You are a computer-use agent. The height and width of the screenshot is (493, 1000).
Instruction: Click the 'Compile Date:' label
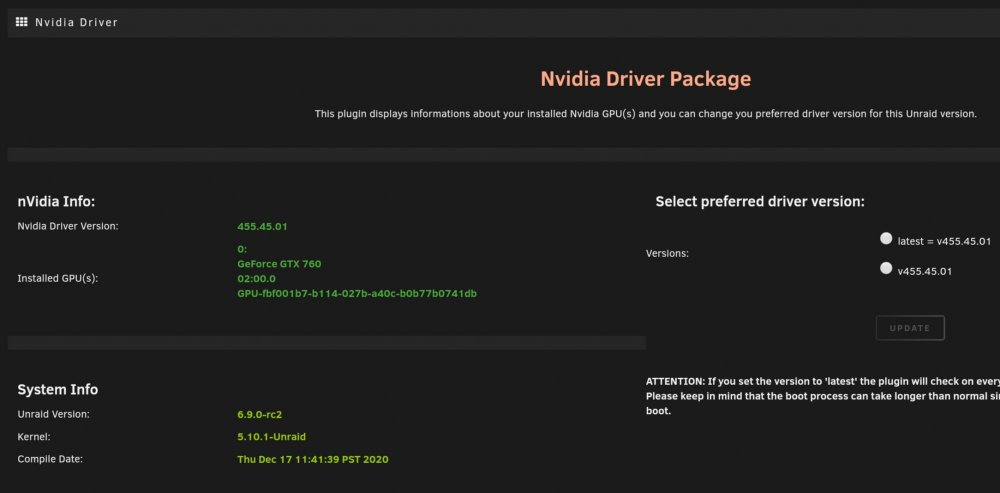[x=50, y=459]
